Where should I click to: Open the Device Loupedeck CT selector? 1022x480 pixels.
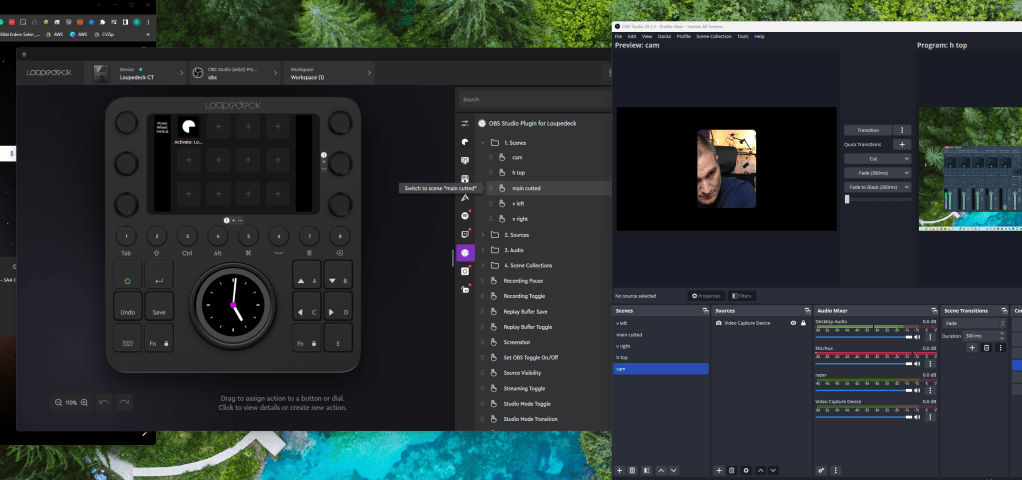136,73
